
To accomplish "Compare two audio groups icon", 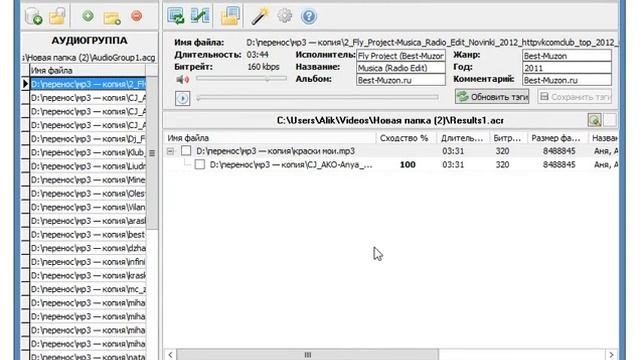I will coord(200,16).
